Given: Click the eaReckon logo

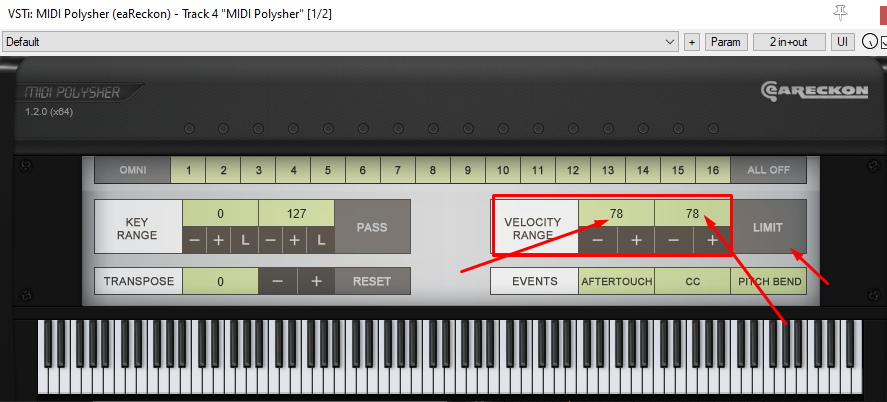Looking at the screenshot, I should pos(815,91).
